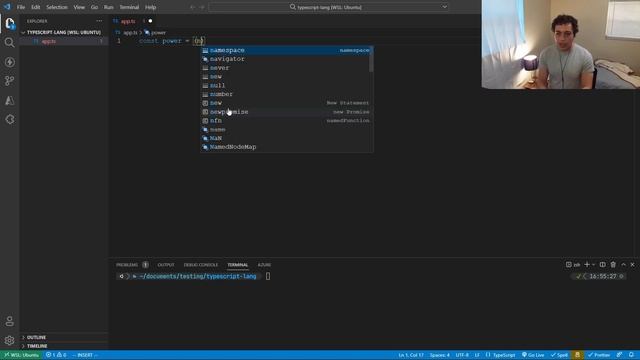Image resolution: width=640 pixels, height=360 pixels.
Task: Open the launch profile dropdown next to plus
Action: point(593,265)
